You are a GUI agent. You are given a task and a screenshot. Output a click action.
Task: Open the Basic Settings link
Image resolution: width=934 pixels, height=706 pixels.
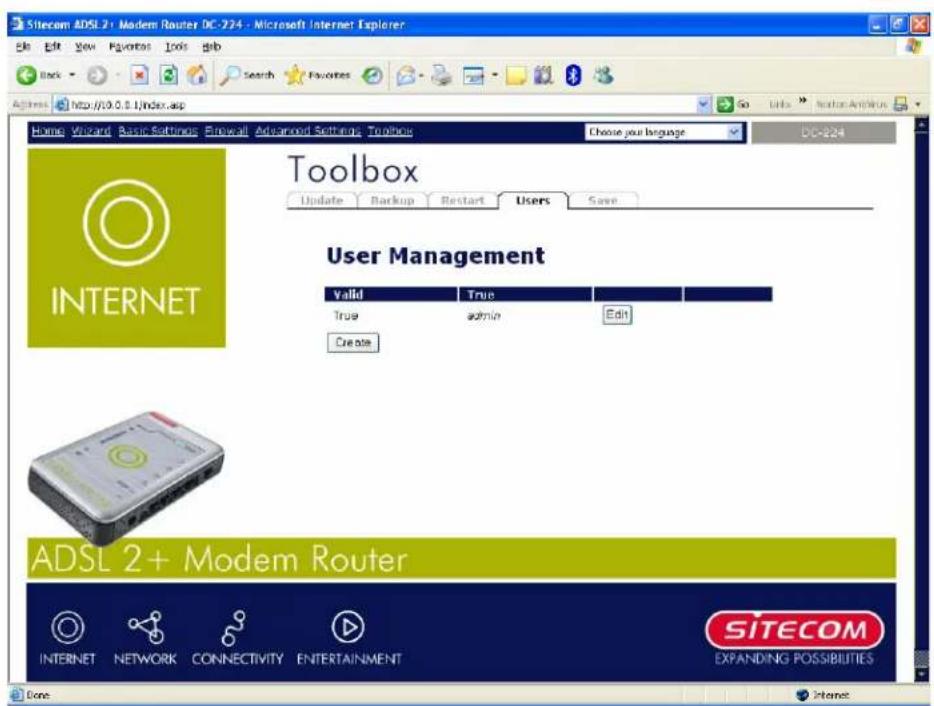[158, 131]
